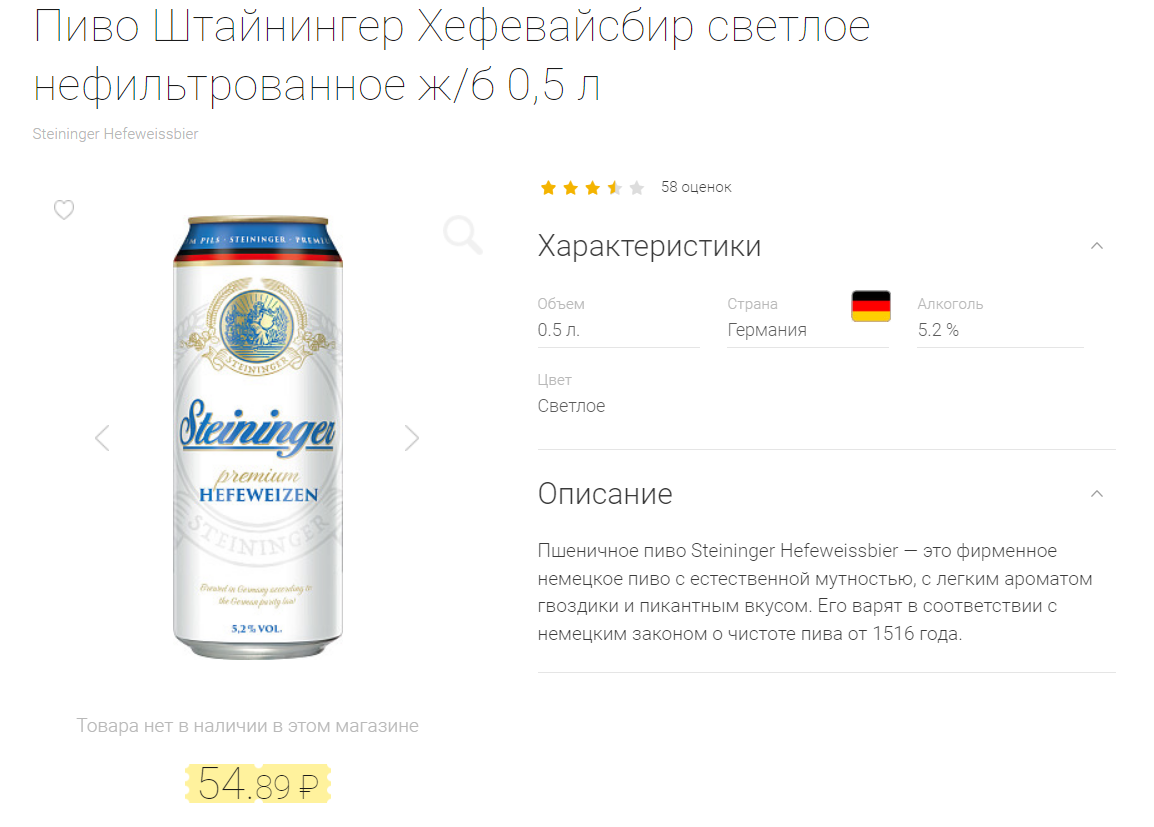1154x827 pixels.
Task: Click the Светлое color value
Action: coord(571,405)
